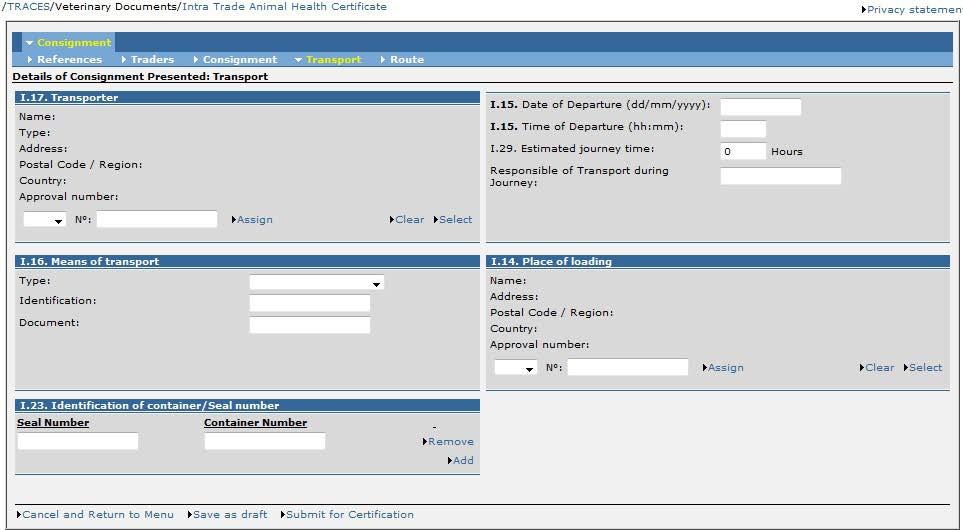Screen dimensions: 963x530
Task: Click the Veterinary Documents breadcrumb text
Action: point(116,7)
